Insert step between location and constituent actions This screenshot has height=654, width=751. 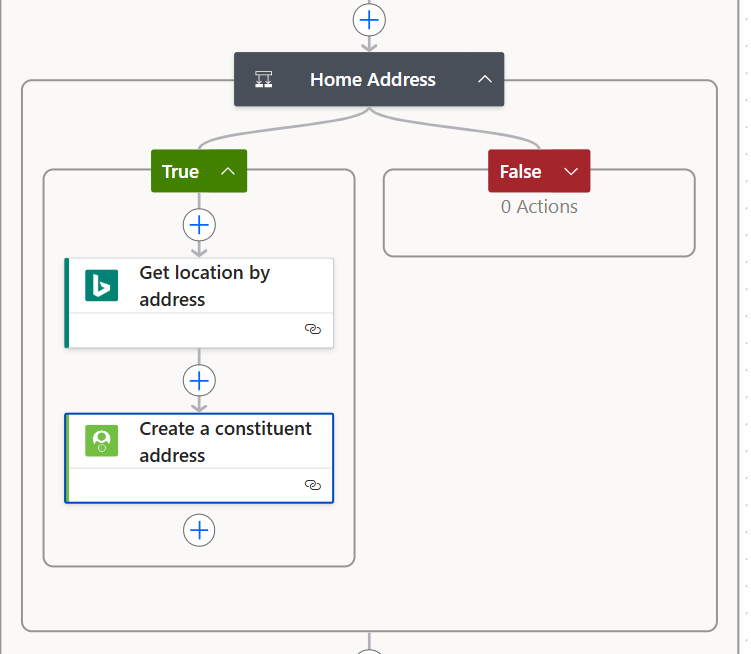click(199, 380)
